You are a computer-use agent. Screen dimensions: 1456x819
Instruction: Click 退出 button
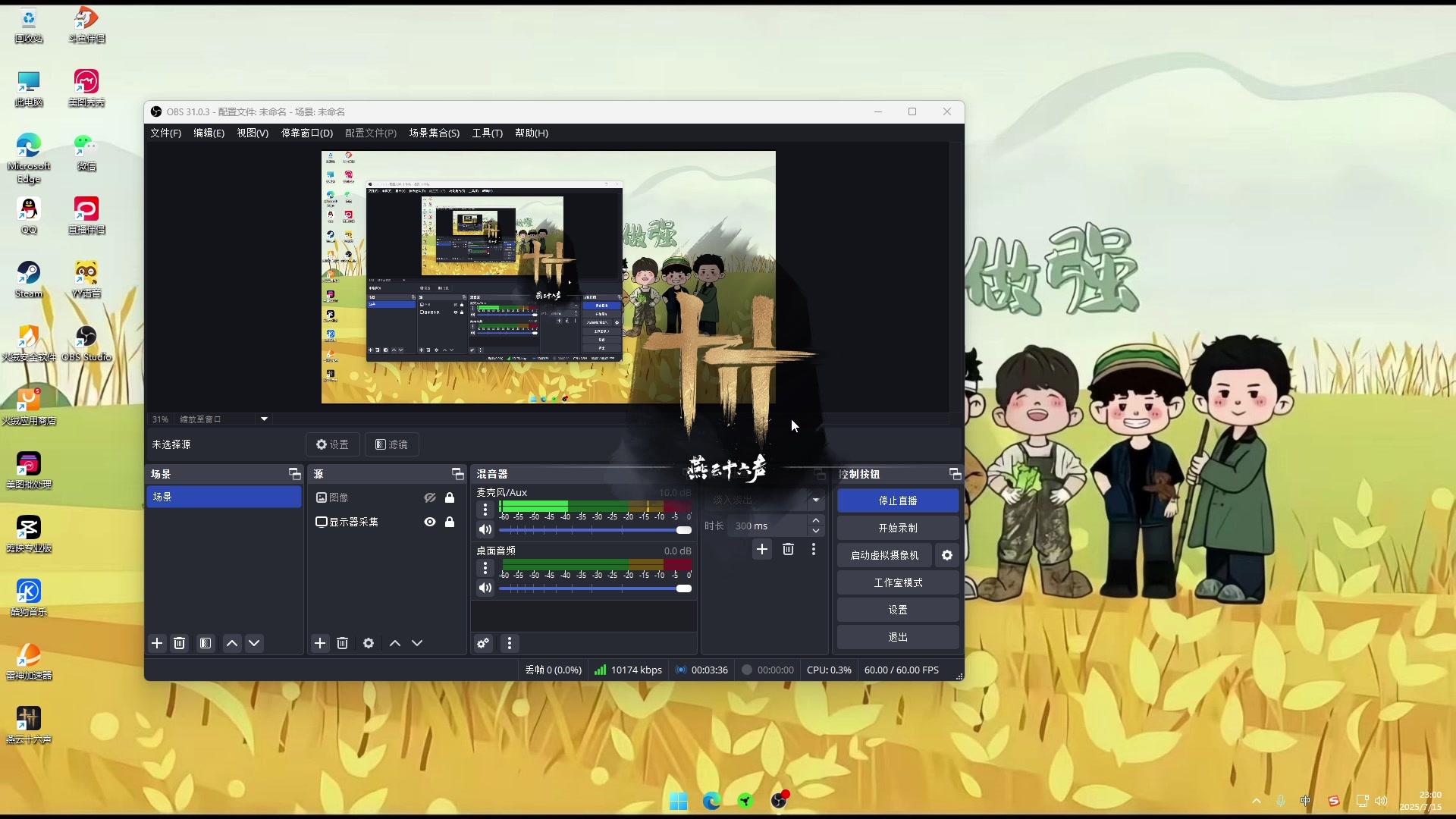click(898, 637)
